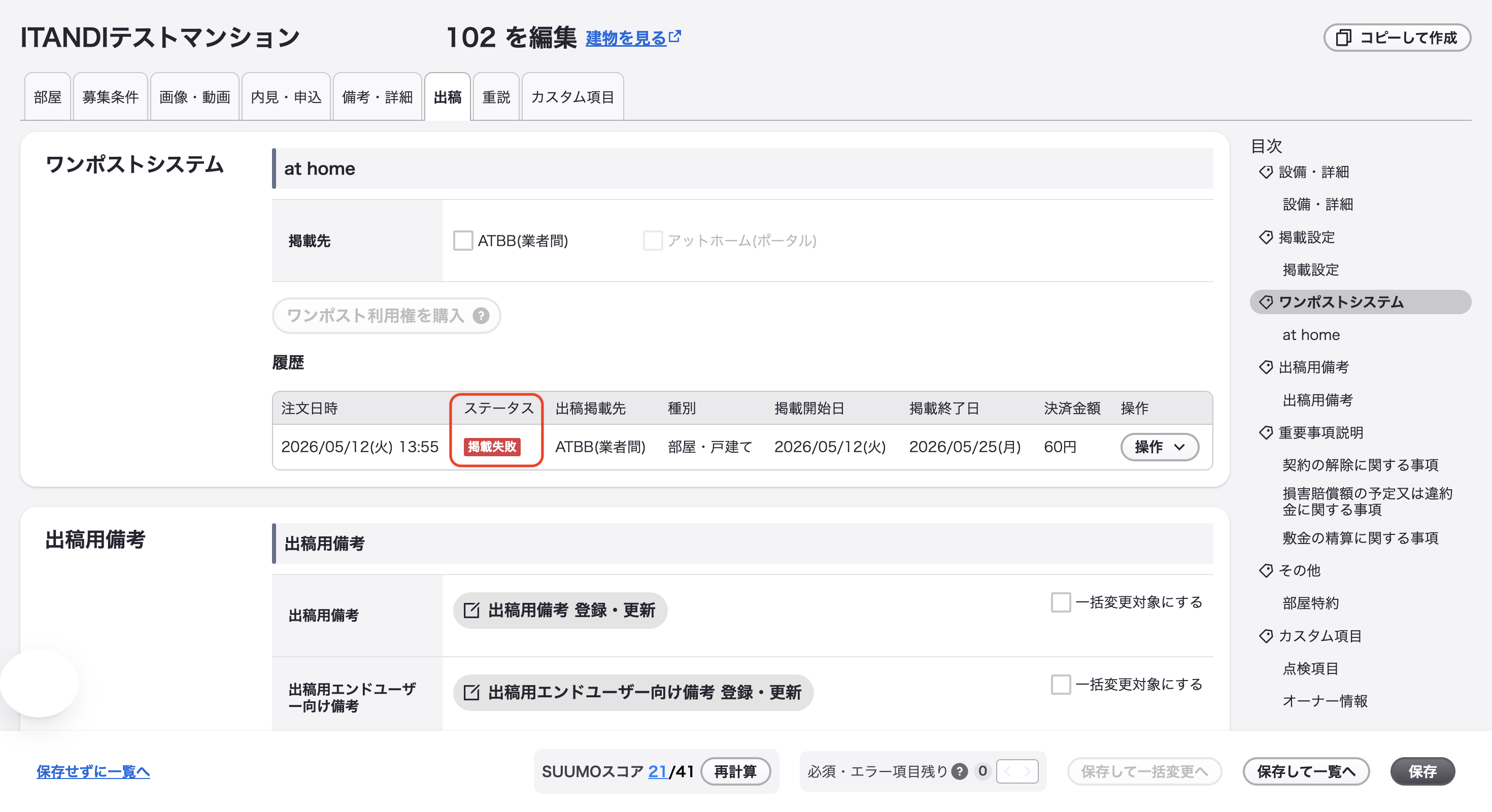This screenshot has height=812, width=1492.
Task: Click the previous error item arrow
Action: (1007, 772)
